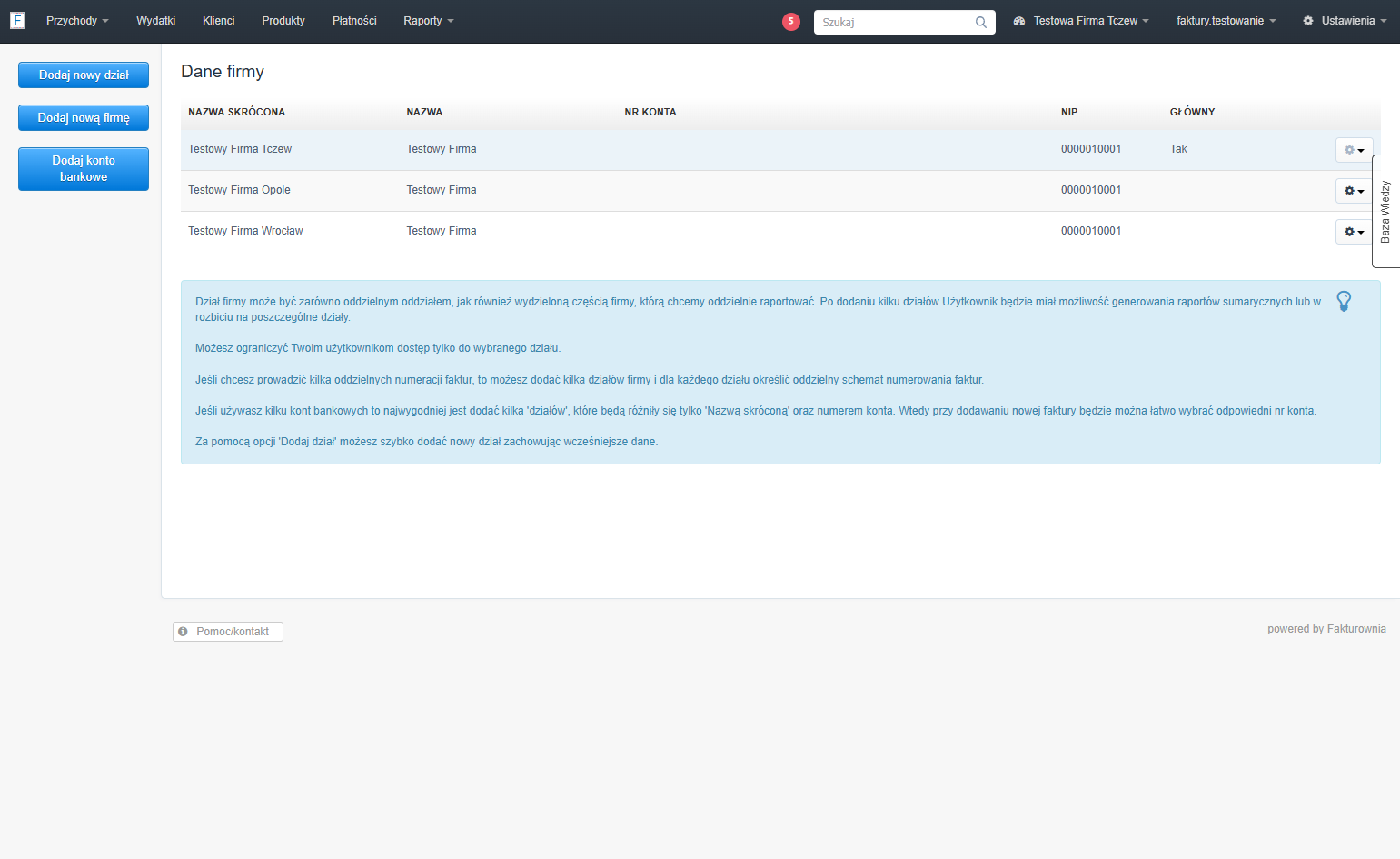Image resolution: width=1400 pixels, height=859 pixels.
Task: Open the red notifications badge showing 5
Action: pos(791,21)
